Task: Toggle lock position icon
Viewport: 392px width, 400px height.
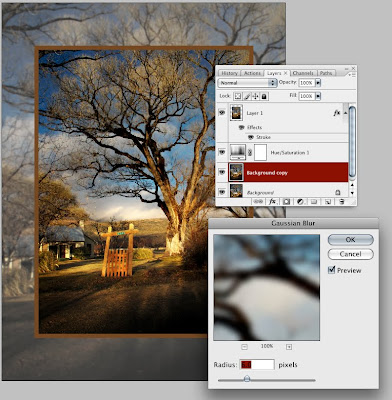Action: (256, 96)
